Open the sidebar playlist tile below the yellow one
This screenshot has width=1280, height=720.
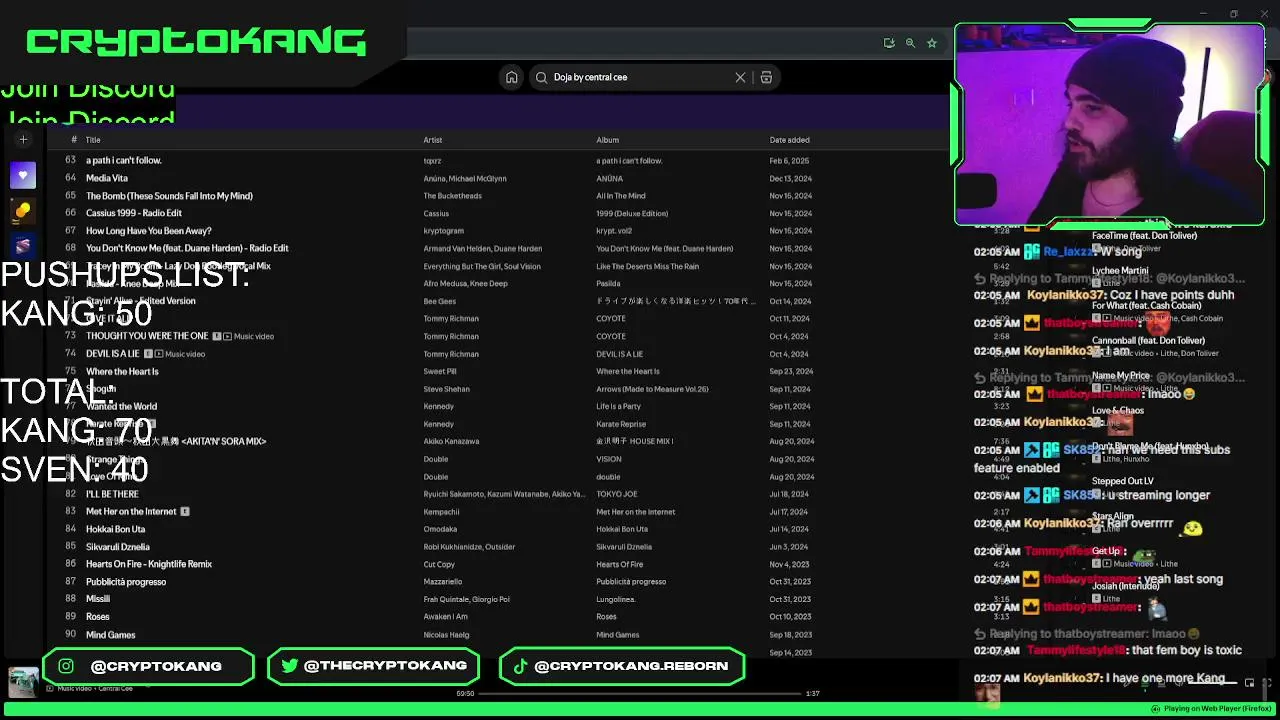point(23,245)
